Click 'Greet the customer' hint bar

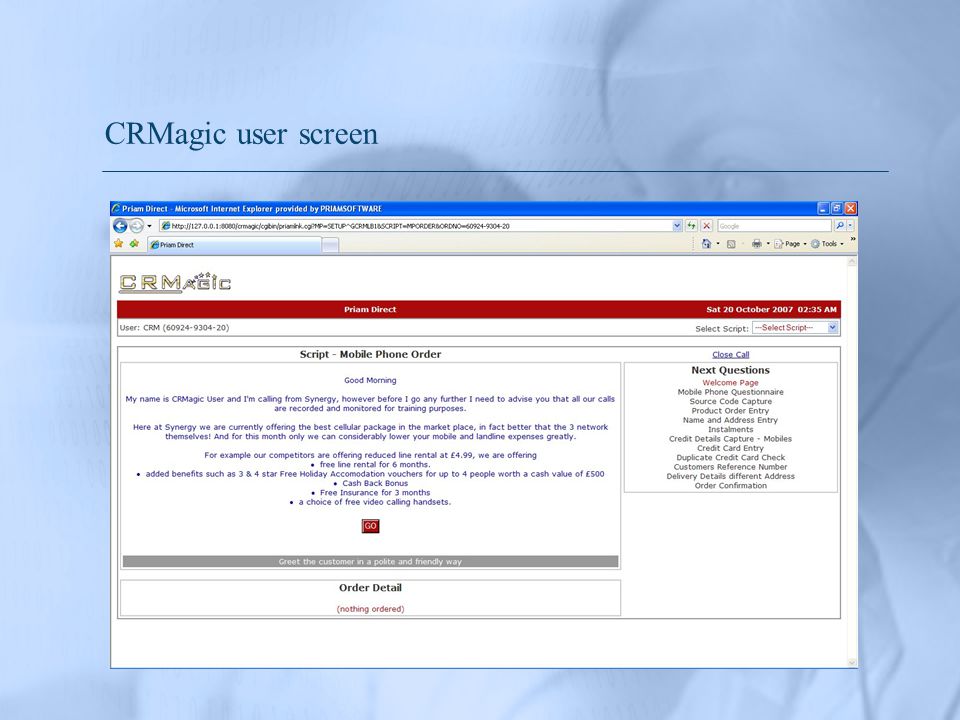(370, 561)
